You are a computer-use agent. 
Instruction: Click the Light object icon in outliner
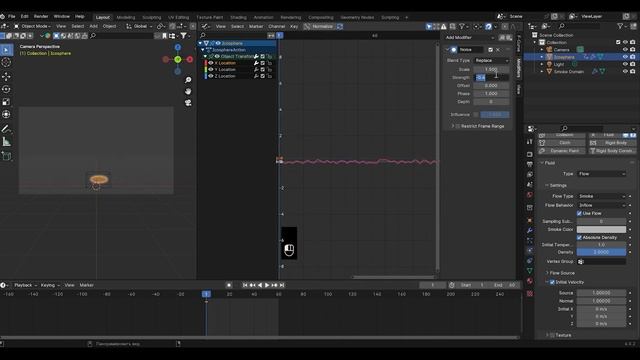pyautogui.click(x=549, y=64)
